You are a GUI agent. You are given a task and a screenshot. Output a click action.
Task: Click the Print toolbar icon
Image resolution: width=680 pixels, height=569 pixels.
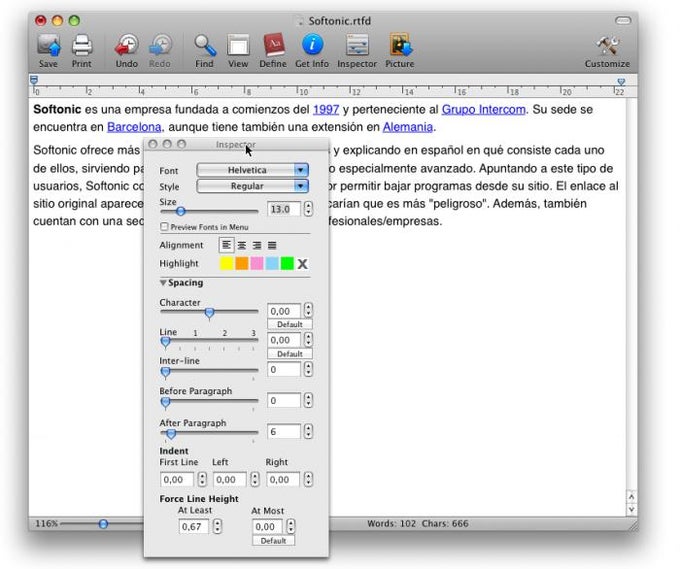tap(82, 45)
